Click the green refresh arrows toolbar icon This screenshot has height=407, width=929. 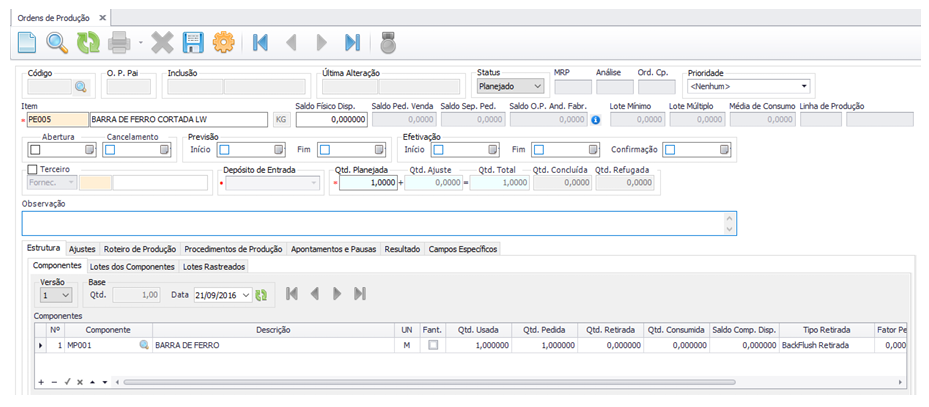(89, 43)
